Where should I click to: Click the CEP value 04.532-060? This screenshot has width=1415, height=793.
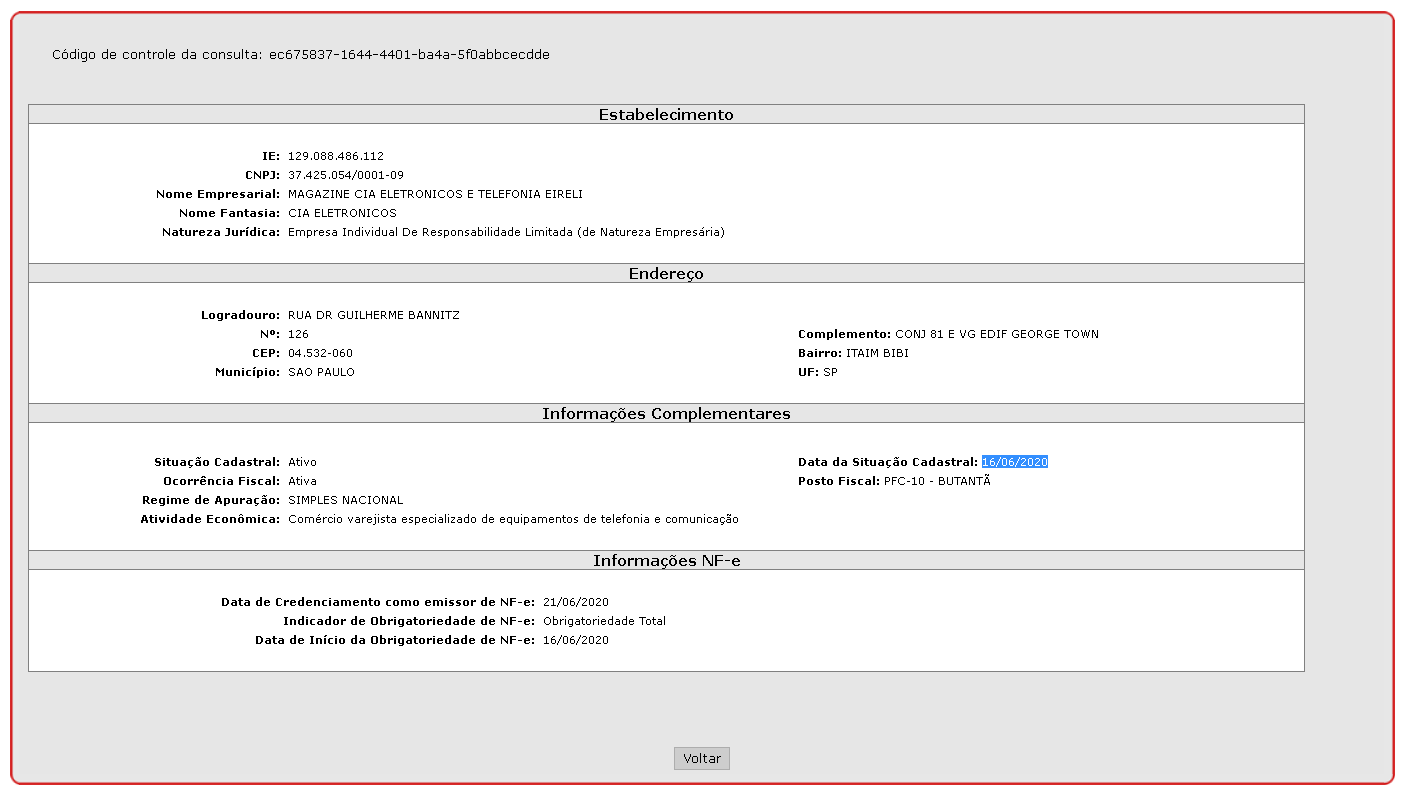tap(320, 353)
